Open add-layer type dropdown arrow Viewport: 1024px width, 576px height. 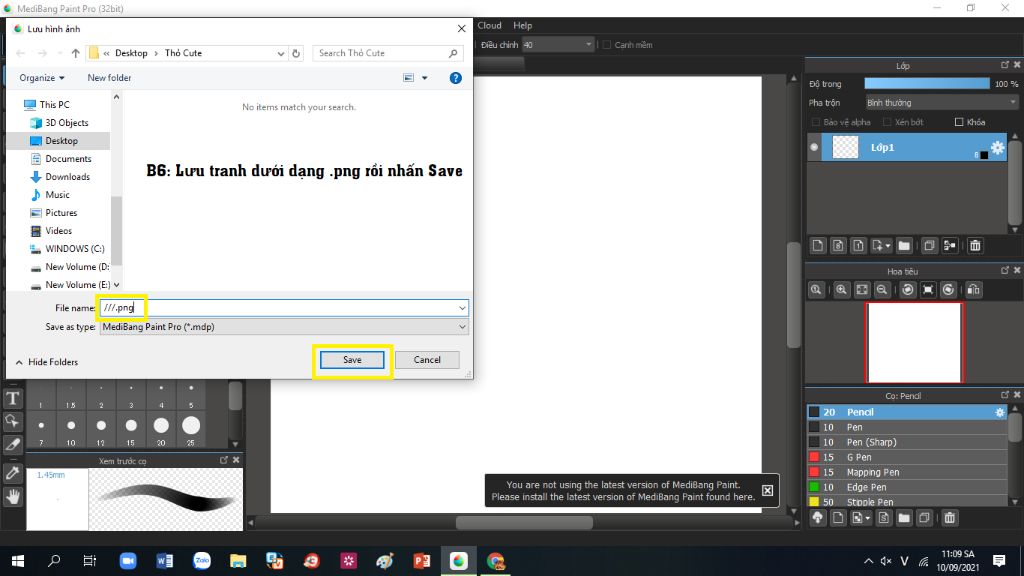coord(888,246)
